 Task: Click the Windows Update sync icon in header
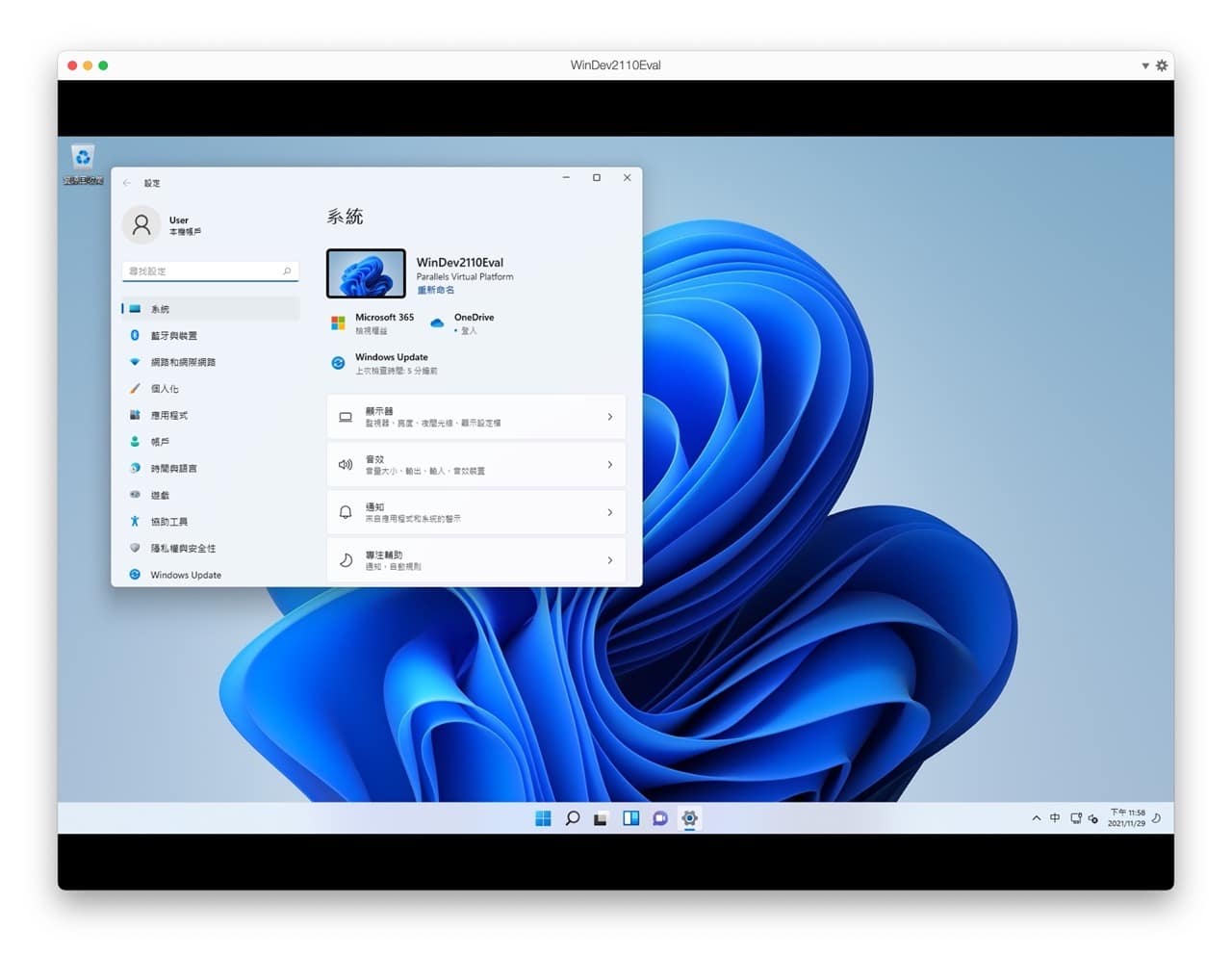338,363
